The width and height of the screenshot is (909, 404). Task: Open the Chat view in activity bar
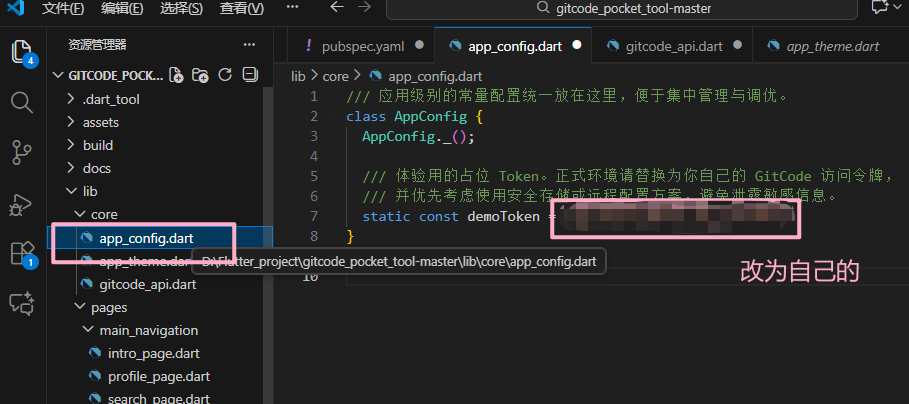click(x=23, y=304)
